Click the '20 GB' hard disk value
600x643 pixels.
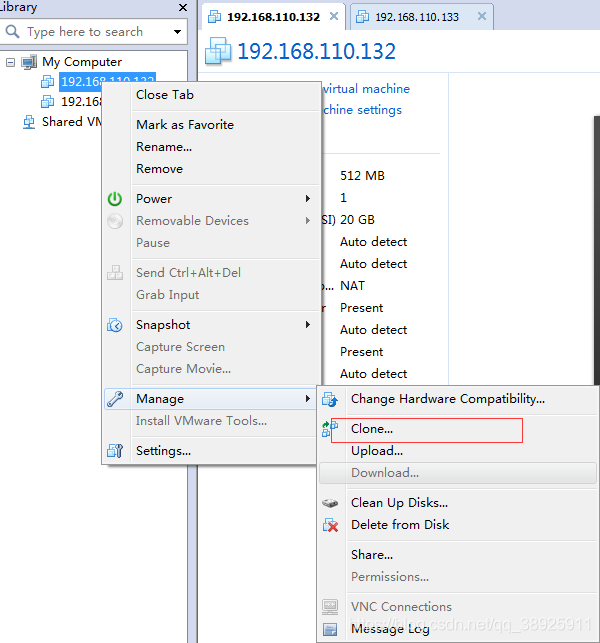pos(357,220)
